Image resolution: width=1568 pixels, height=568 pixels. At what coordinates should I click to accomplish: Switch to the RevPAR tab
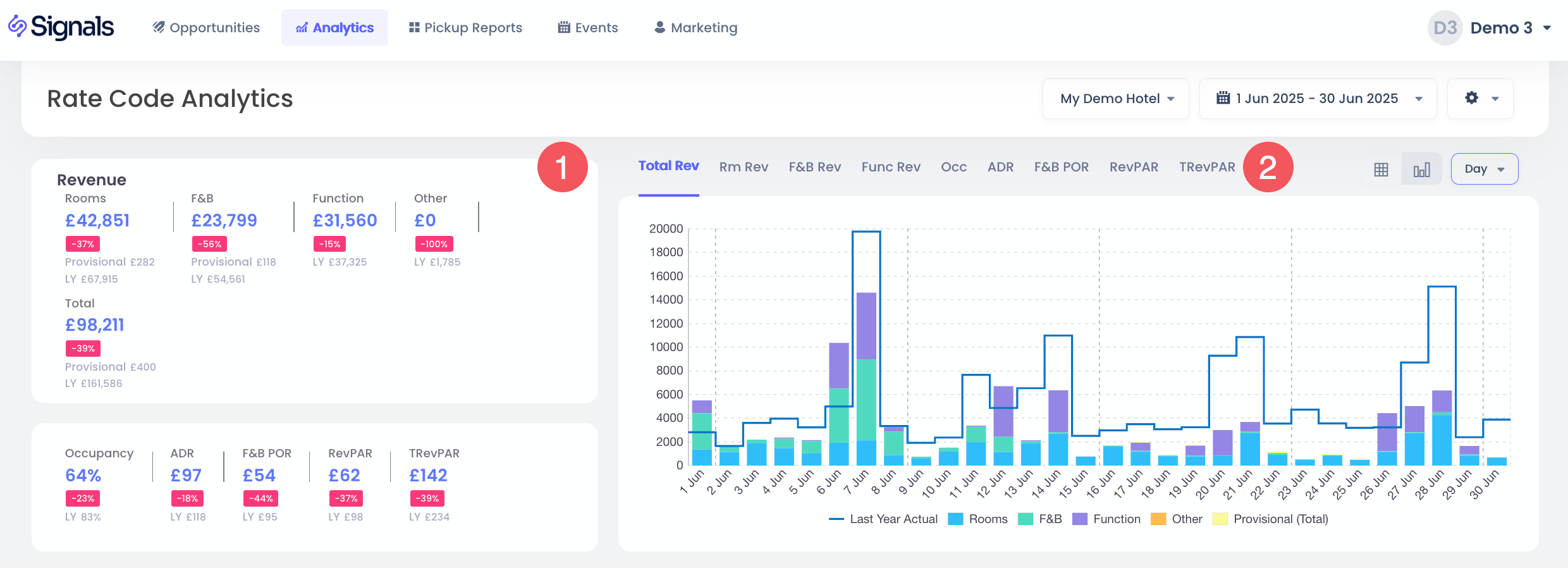[1134, 167]
